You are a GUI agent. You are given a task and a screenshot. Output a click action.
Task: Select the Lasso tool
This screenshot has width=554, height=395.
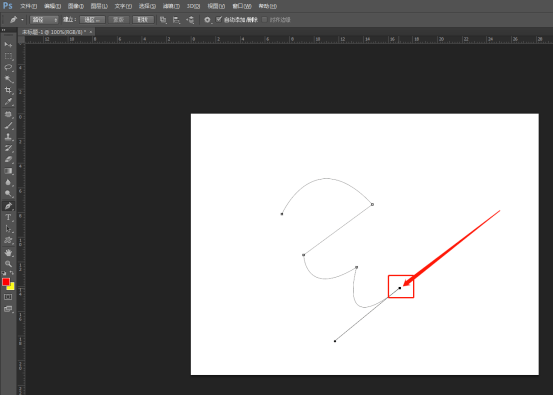coord(8,67)
